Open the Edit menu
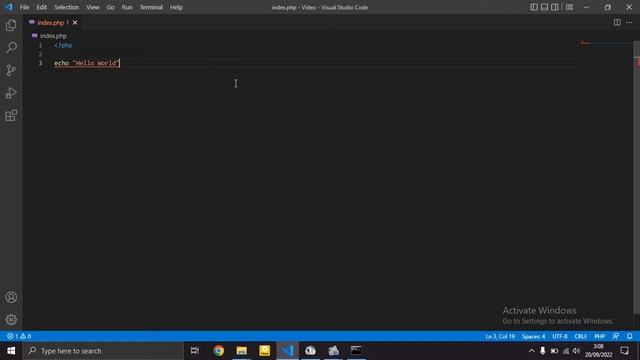 (x=42, y=7)
